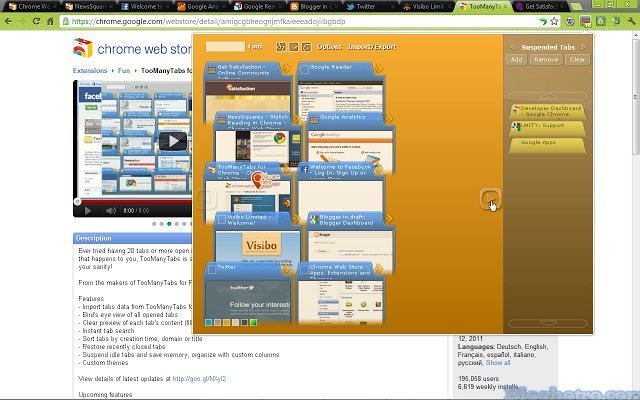This screenshot has width=640, height=400.
Task: Suspend the Twitter tab with its arrow
Action: (x=287, y=269)
